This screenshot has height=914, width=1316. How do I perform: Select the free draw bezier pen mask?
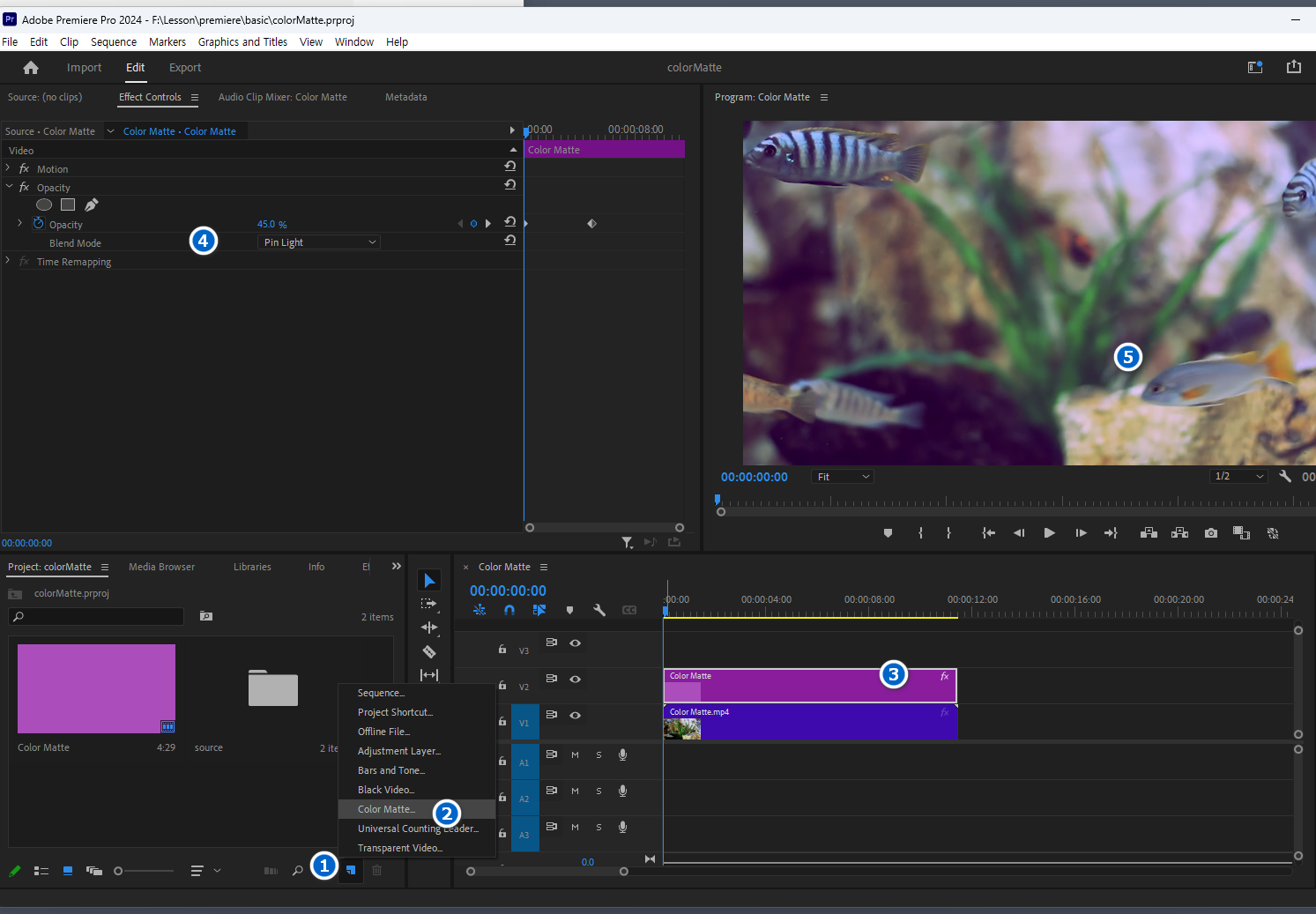(x=92, y=204)
